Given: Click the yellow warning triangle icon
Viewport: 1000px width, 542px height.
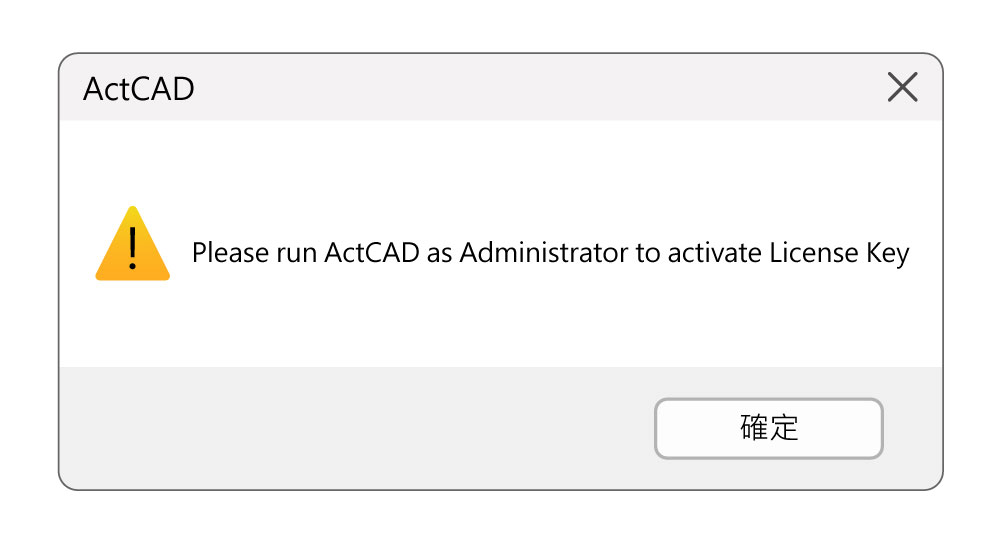Looking at the screenshot, I should click(x=132, y=245).
